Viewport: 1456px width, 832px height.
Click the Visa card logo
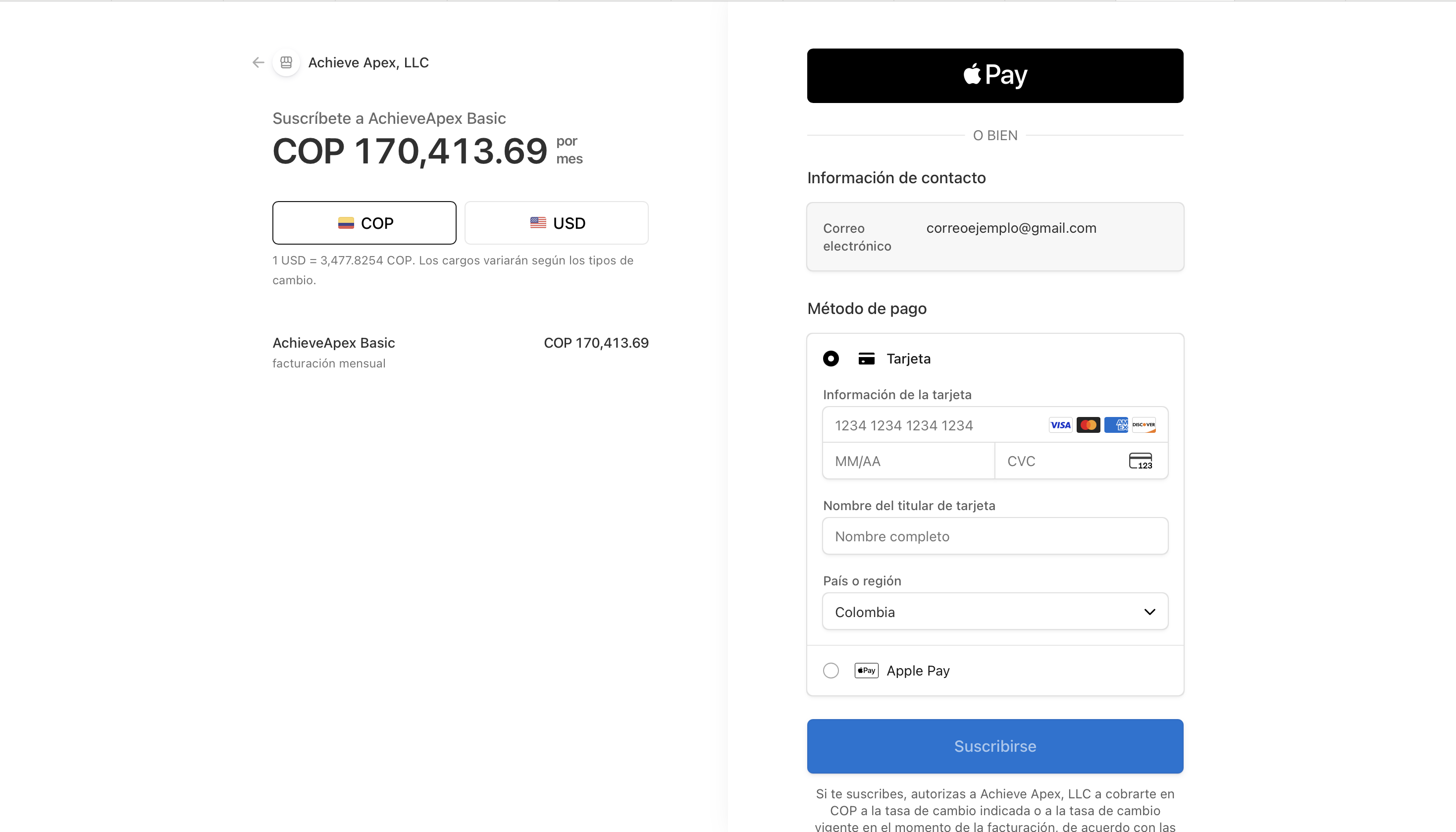(x=1061, y=425)
